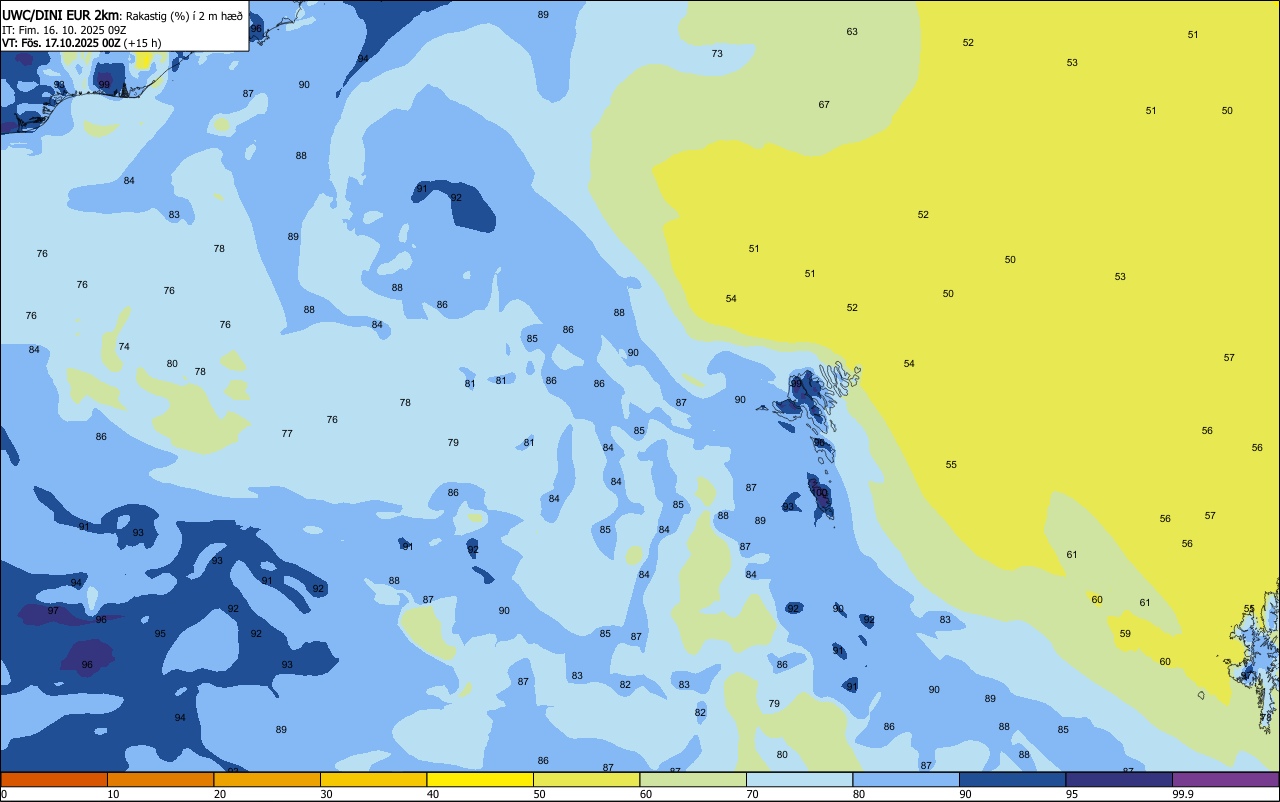Select the 'Rakastig (%) í 2 m hæð' label
Screen dimensions: 1280x802
184,16
